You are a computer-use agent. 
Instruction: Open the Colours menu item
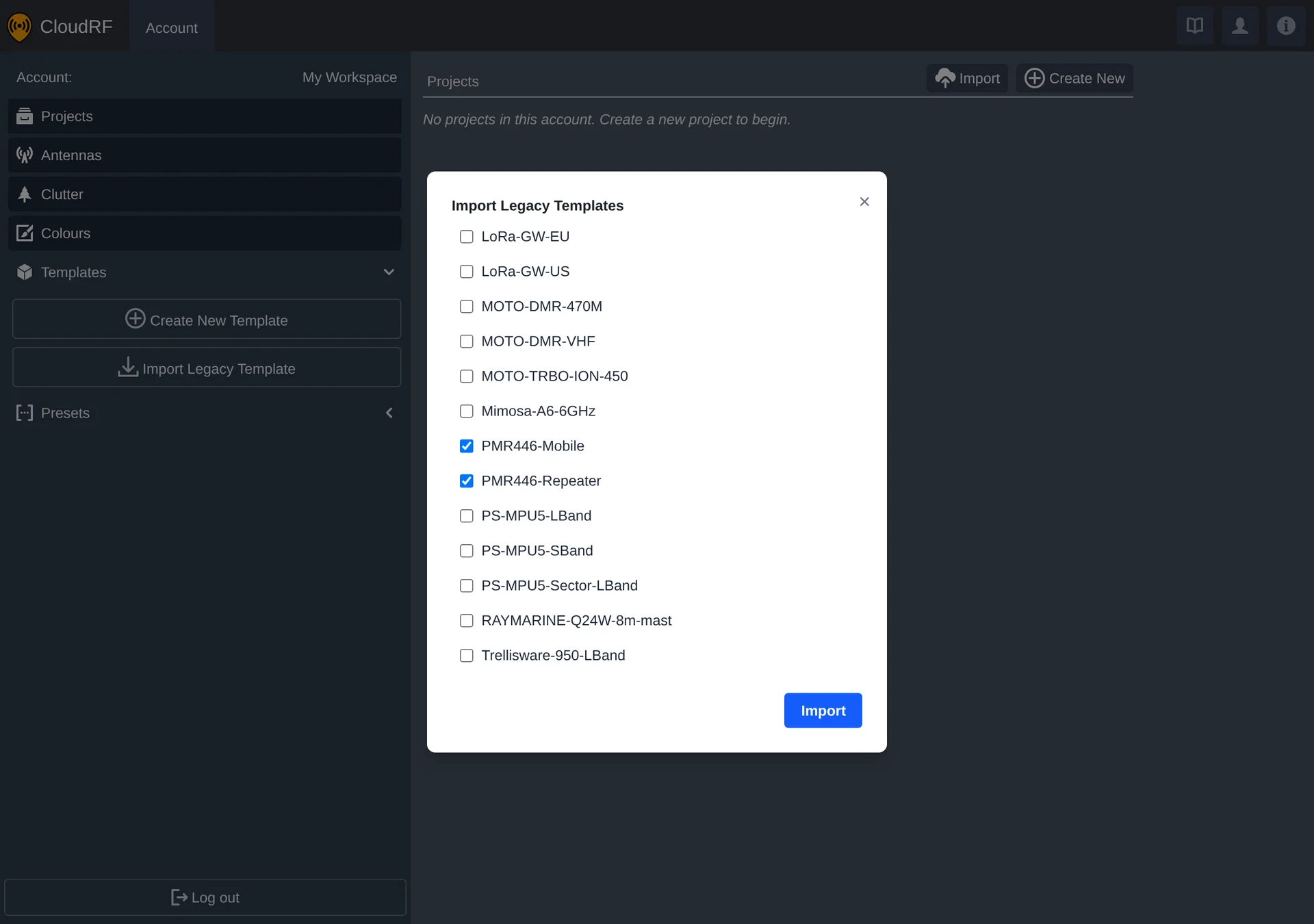205,233
